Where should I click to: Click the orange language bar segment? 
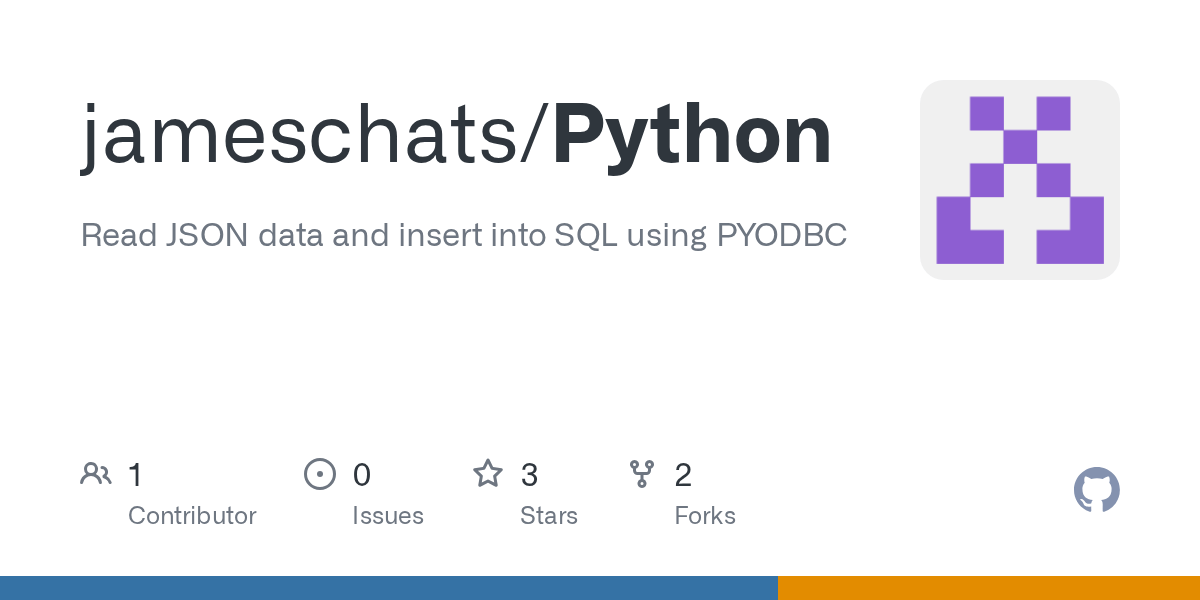click(989, 588)
